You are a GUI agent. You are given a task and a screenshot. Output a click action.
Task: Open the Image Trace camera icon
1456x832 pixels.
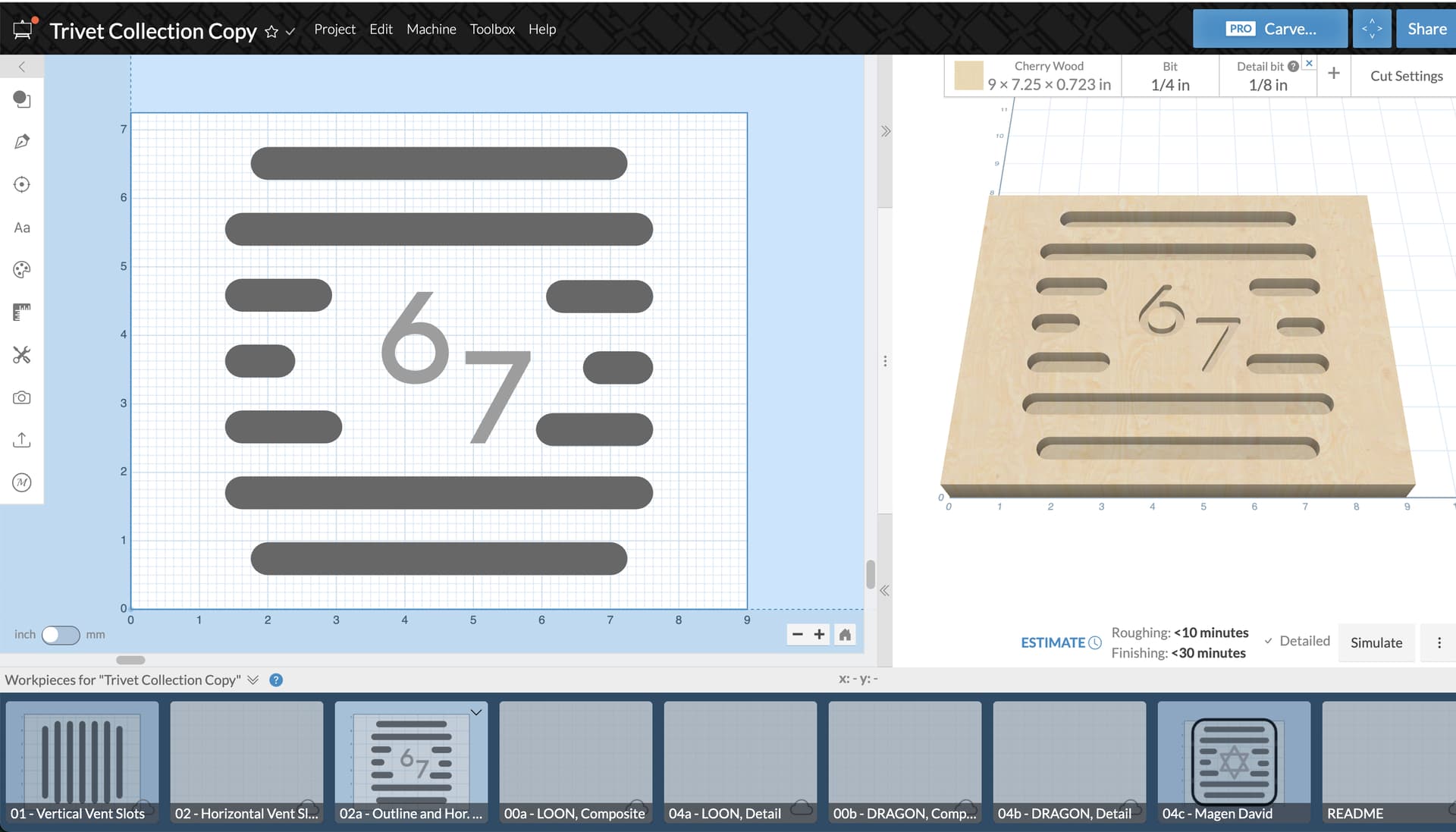point(21,397)
